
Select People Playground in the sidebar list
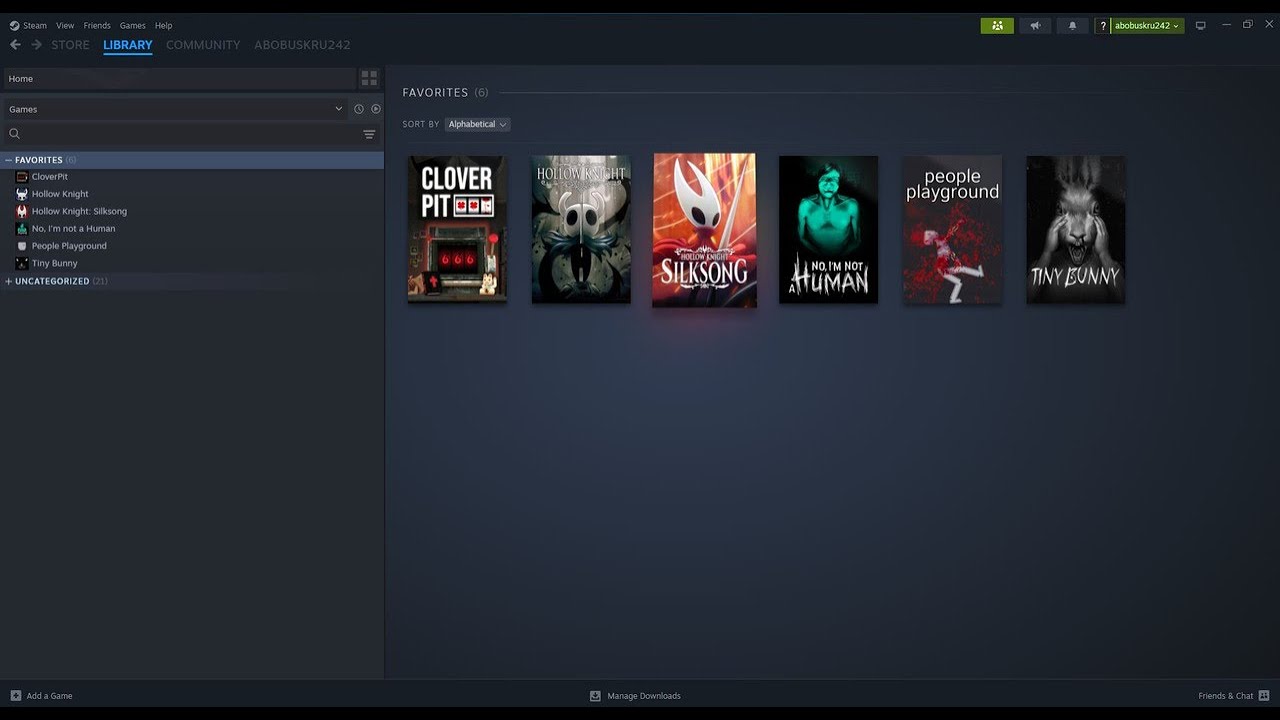click(69, 246)
